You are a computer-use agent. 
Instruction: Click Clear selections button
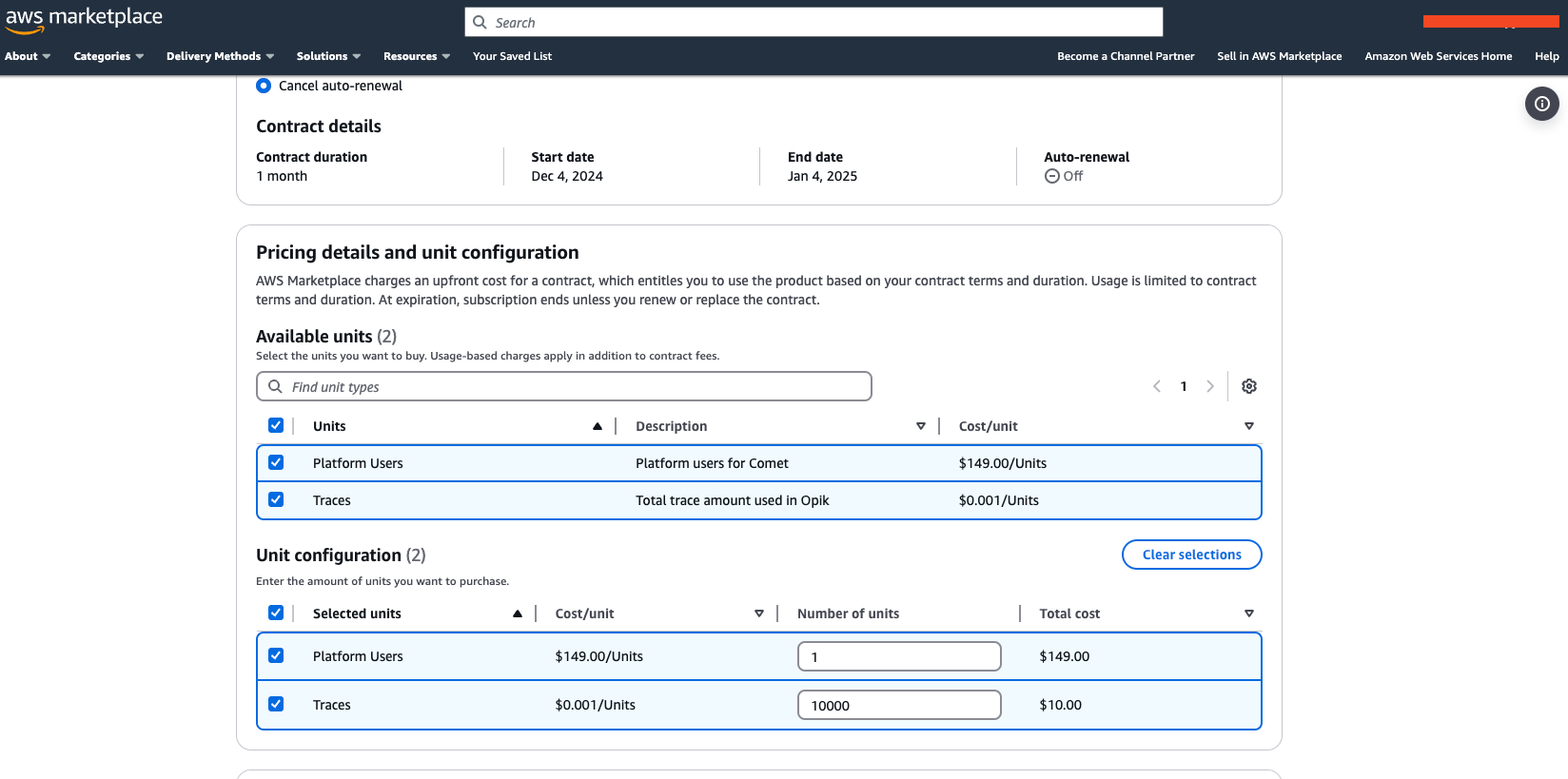click(x=1192, y=555)
